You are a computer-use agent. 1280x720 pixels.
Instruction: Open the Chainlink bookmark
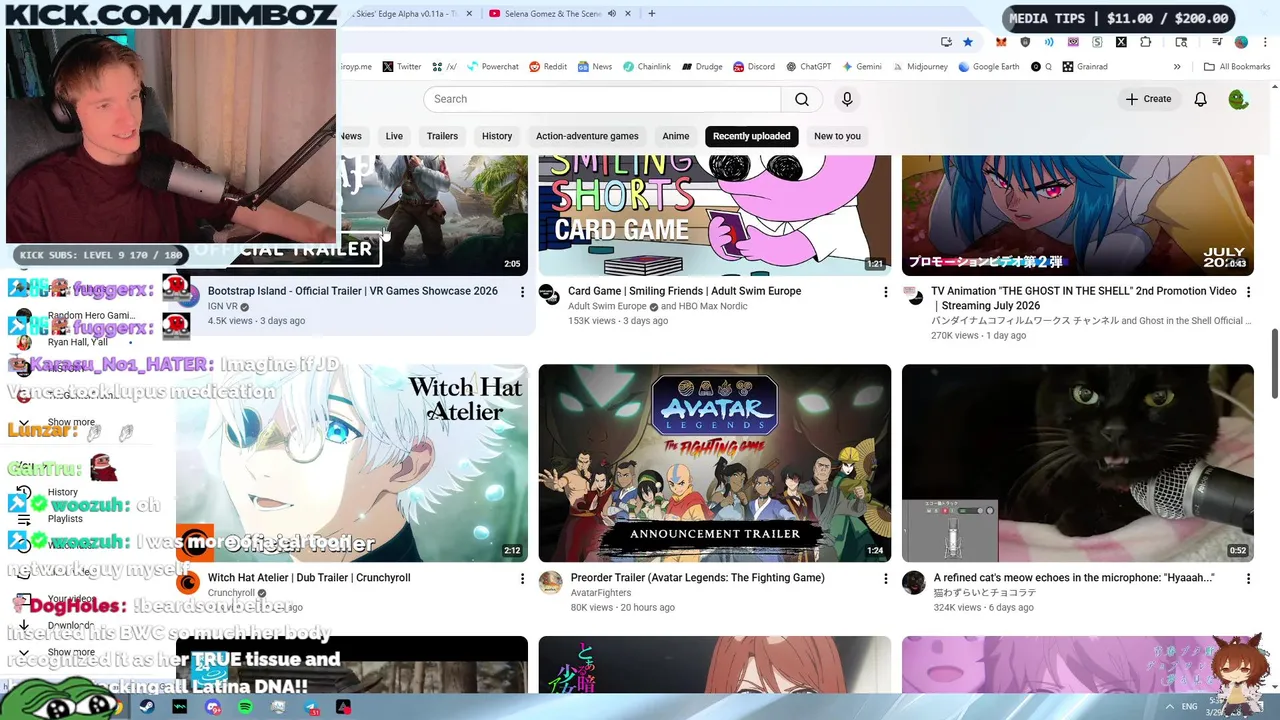coord(647,67)
